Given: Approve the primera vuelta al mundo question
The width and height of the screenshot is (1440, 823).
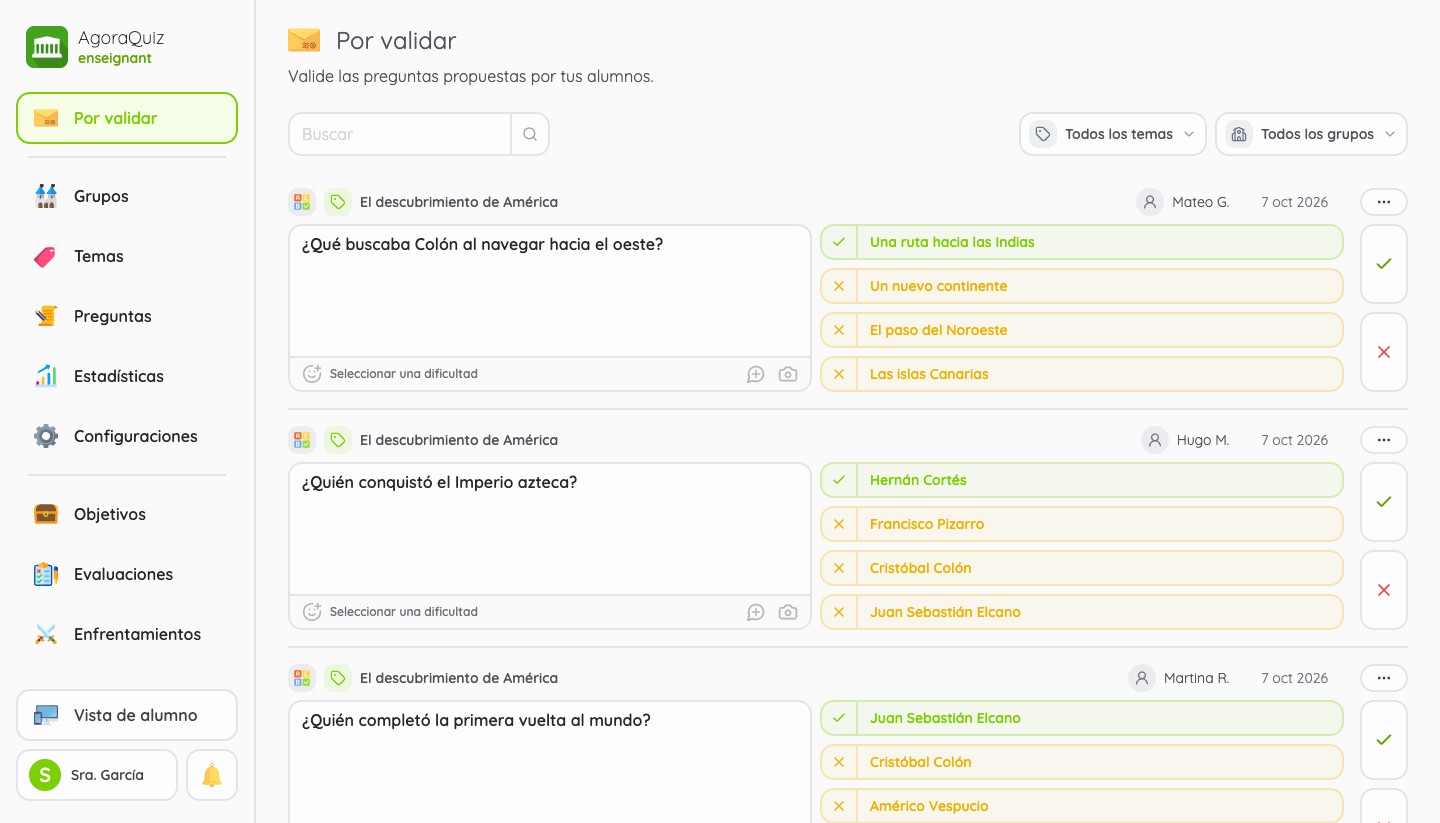Looking at the screenshot, I should click(x=1384, y=740).
